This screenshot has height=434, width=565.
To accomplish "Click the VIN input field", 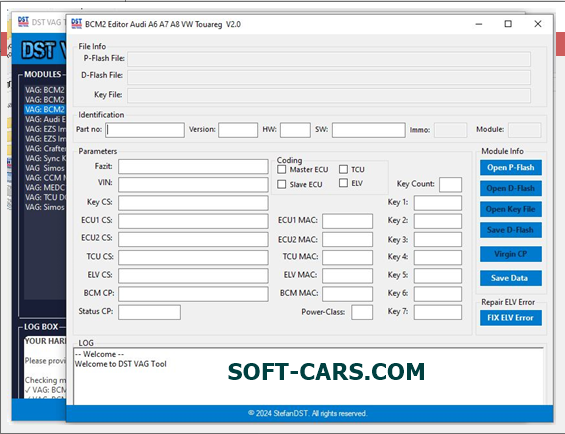I will point(193,185).
